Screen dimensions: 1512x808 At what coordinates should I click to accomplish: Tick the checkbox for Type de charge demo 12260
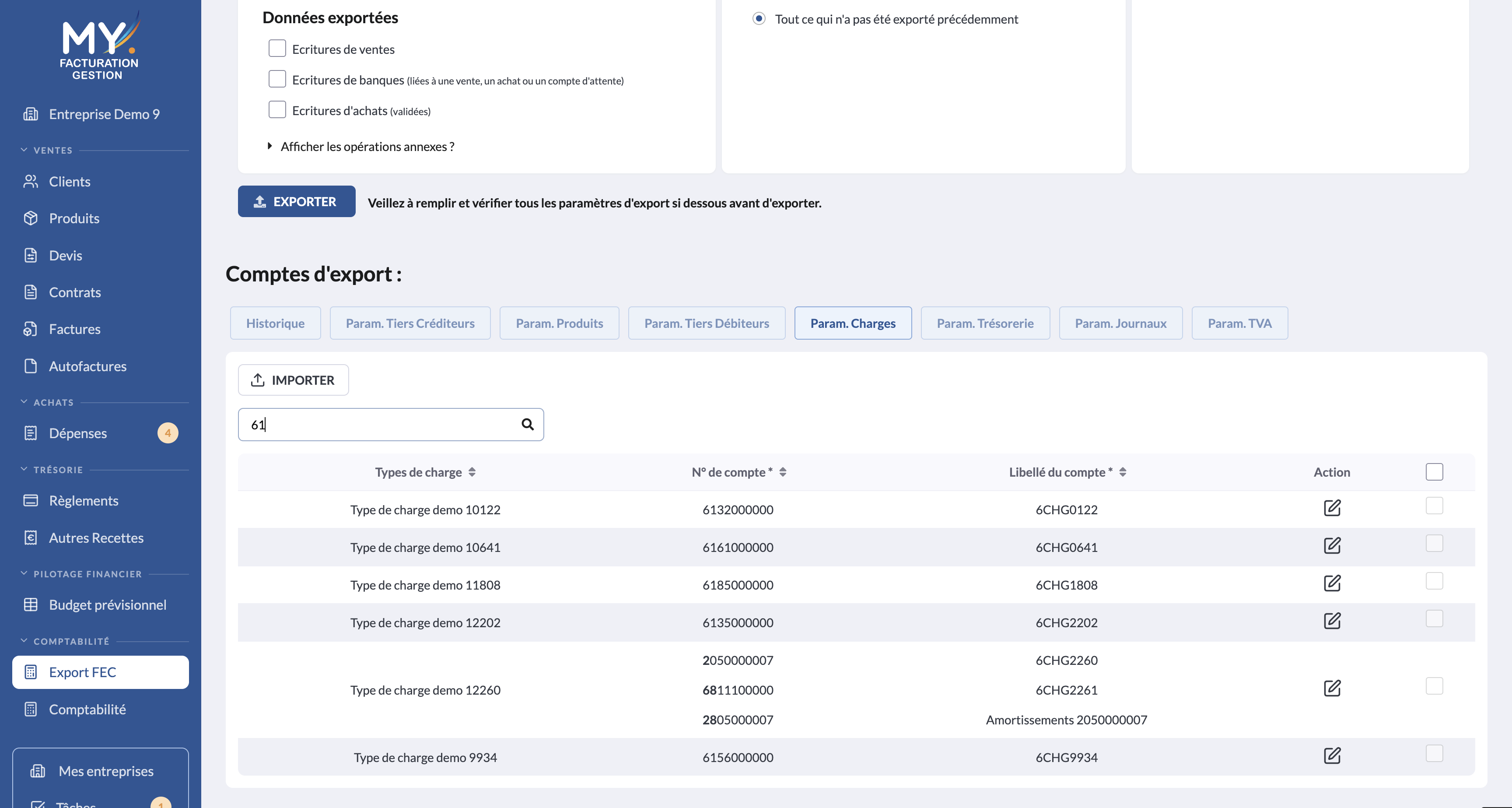pyautogui.click(x=1434, y=686)
